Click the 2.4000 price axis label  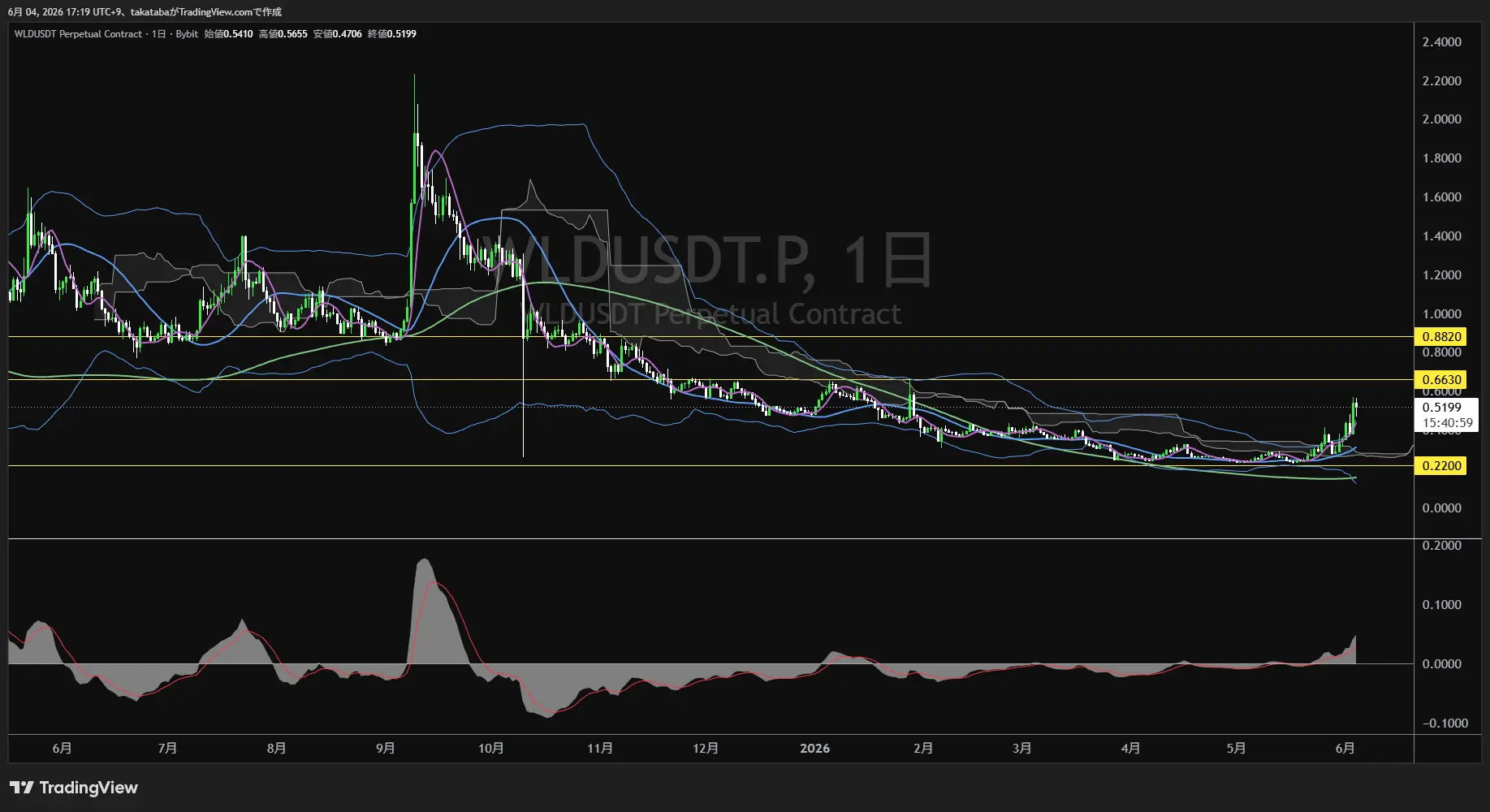tap(1441, 42)
